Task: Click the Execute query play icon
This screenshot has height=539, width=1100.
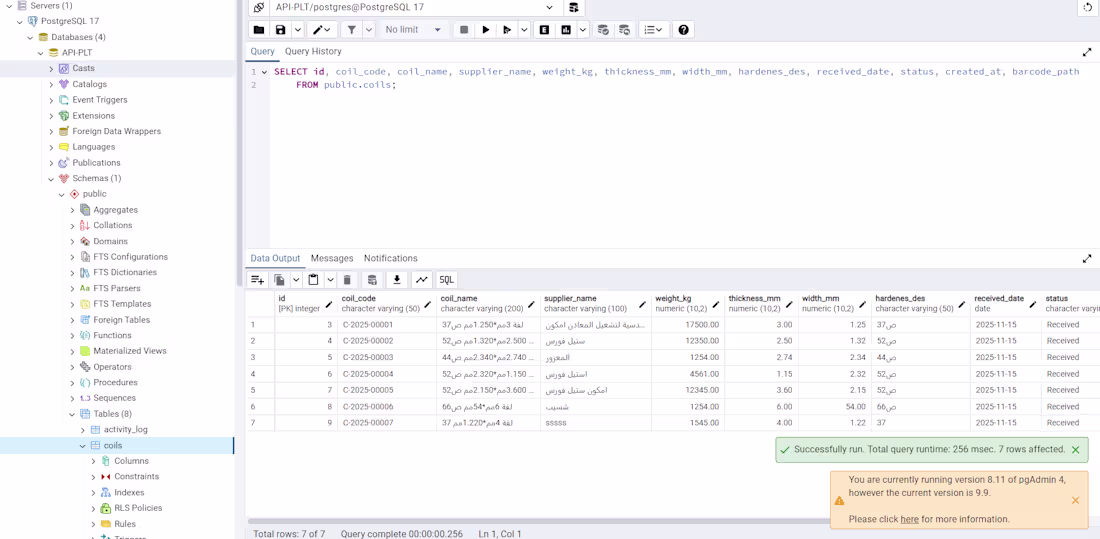Action: 485,29
